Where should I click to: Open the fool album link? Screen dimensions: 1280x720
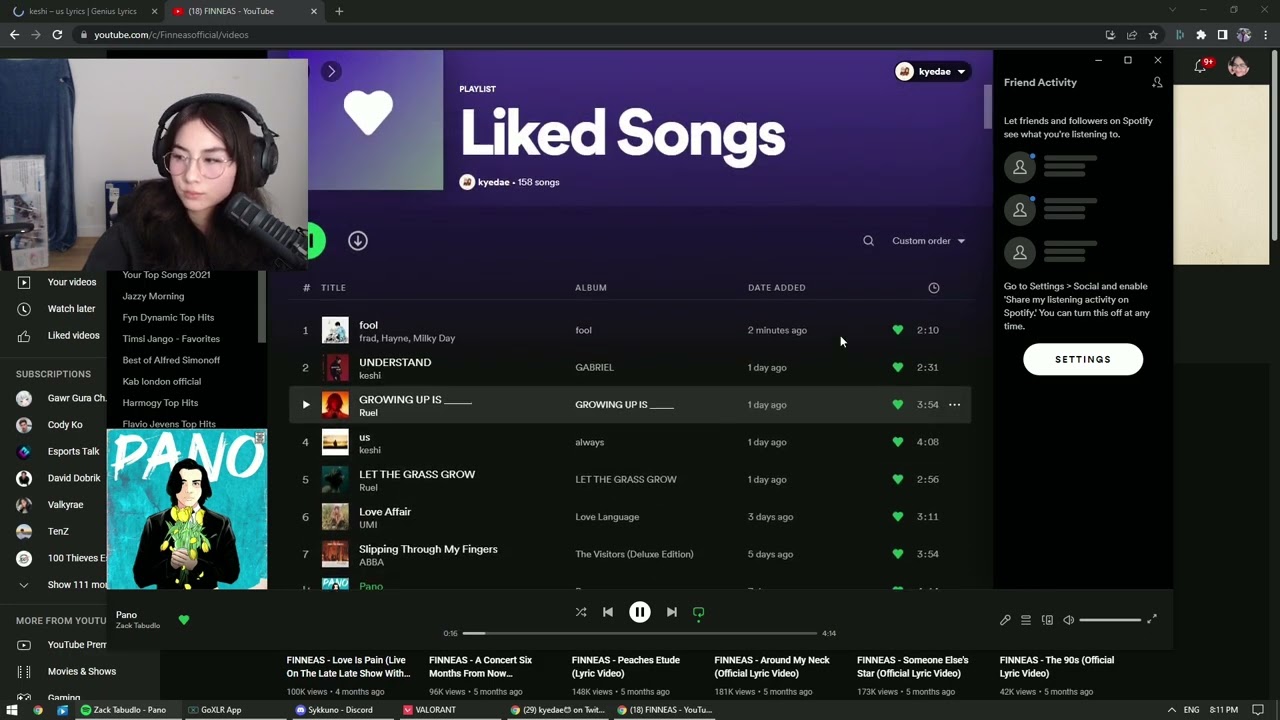(583, 330)
